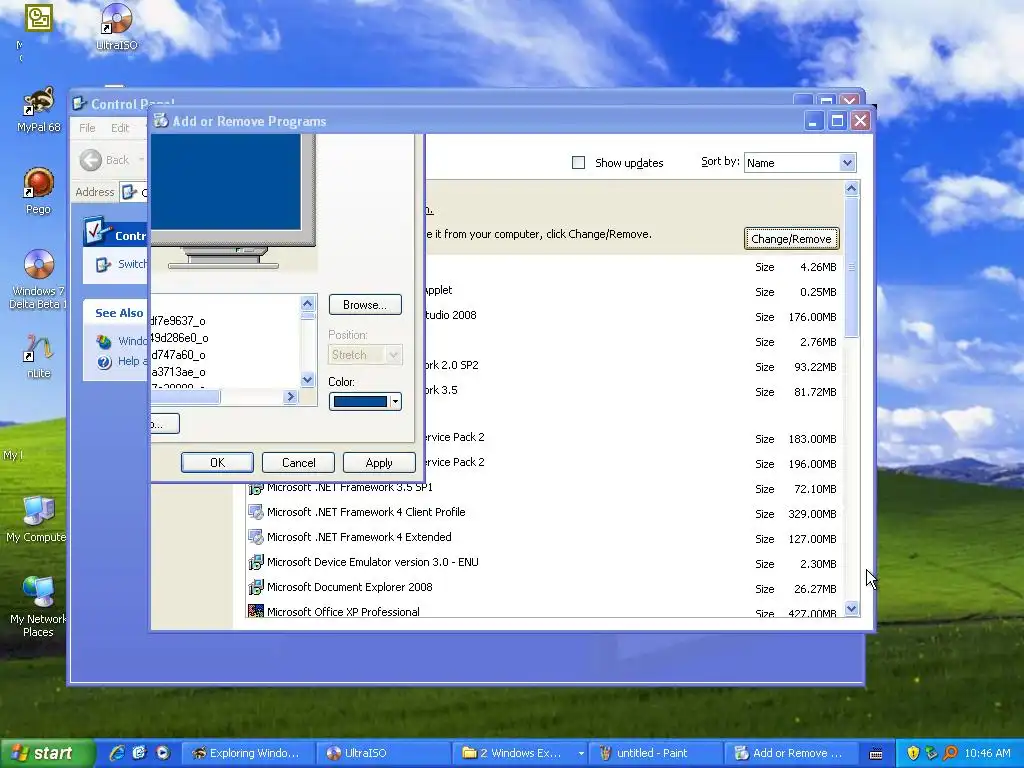Image resolution: width=1024 pixels, height=768 pixels.
Task: Open the File menu in Control Panel
Action: point(88,128)
